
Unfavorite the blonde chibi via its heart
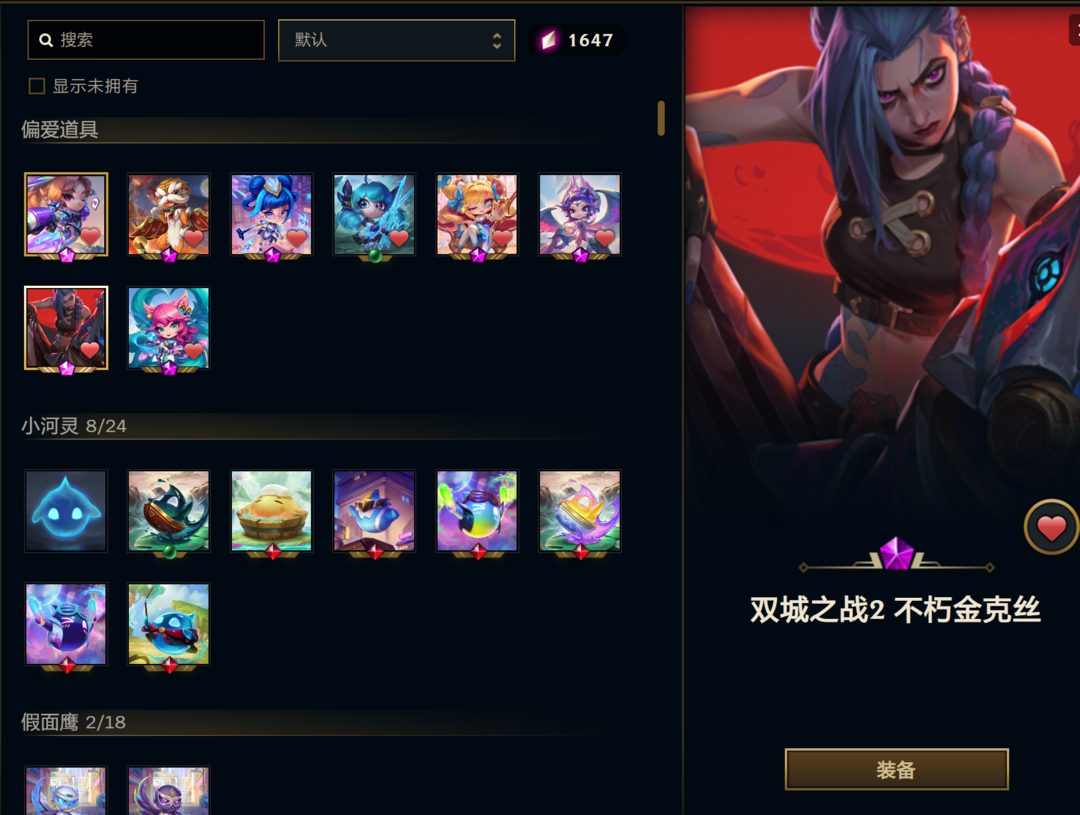pos(502,238)
